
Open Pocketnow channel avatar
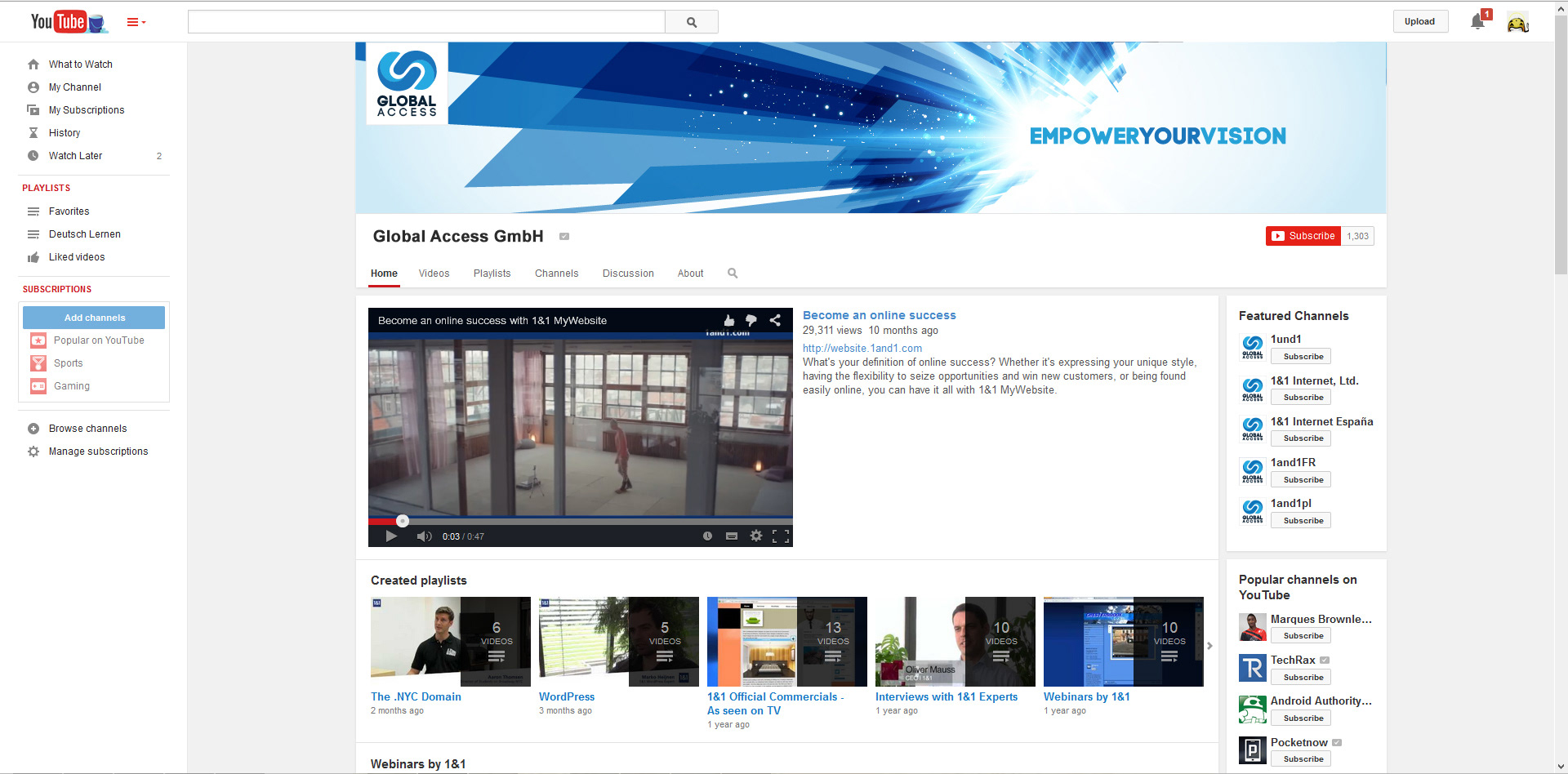(x=1253, y=750)
